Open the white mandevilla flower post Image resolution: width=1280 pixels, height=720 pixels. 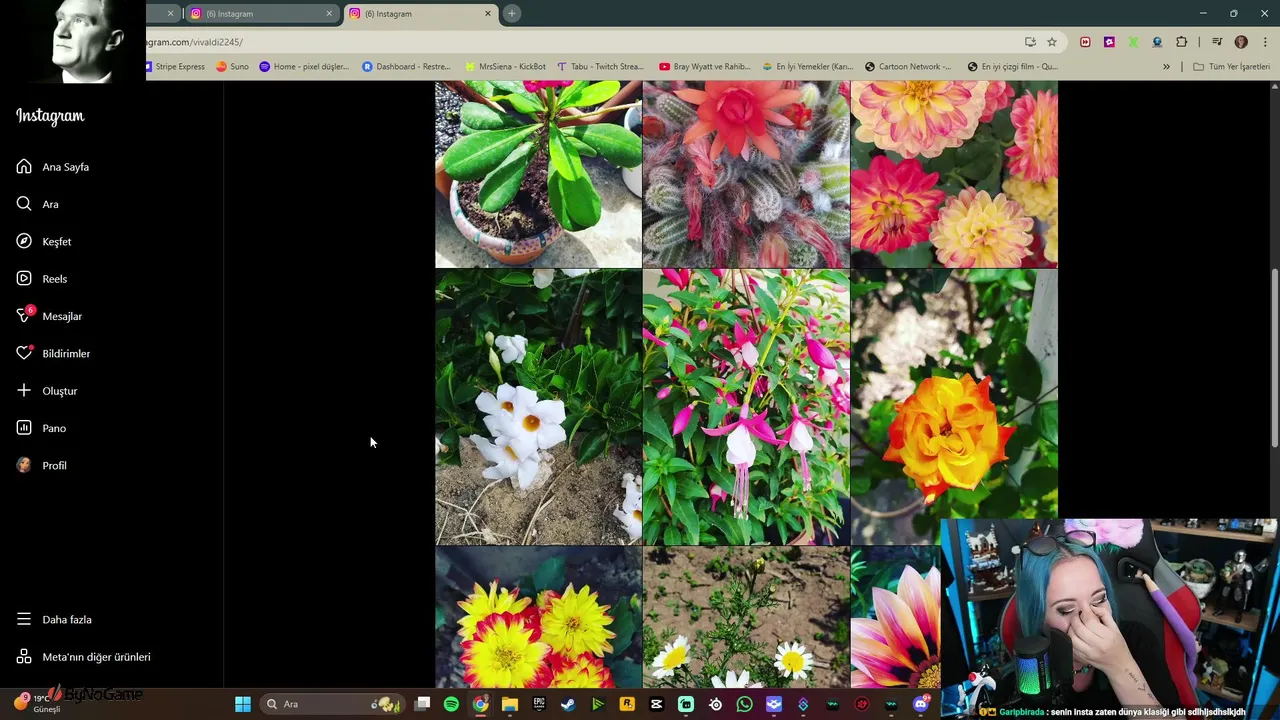(x=538, y=407)
